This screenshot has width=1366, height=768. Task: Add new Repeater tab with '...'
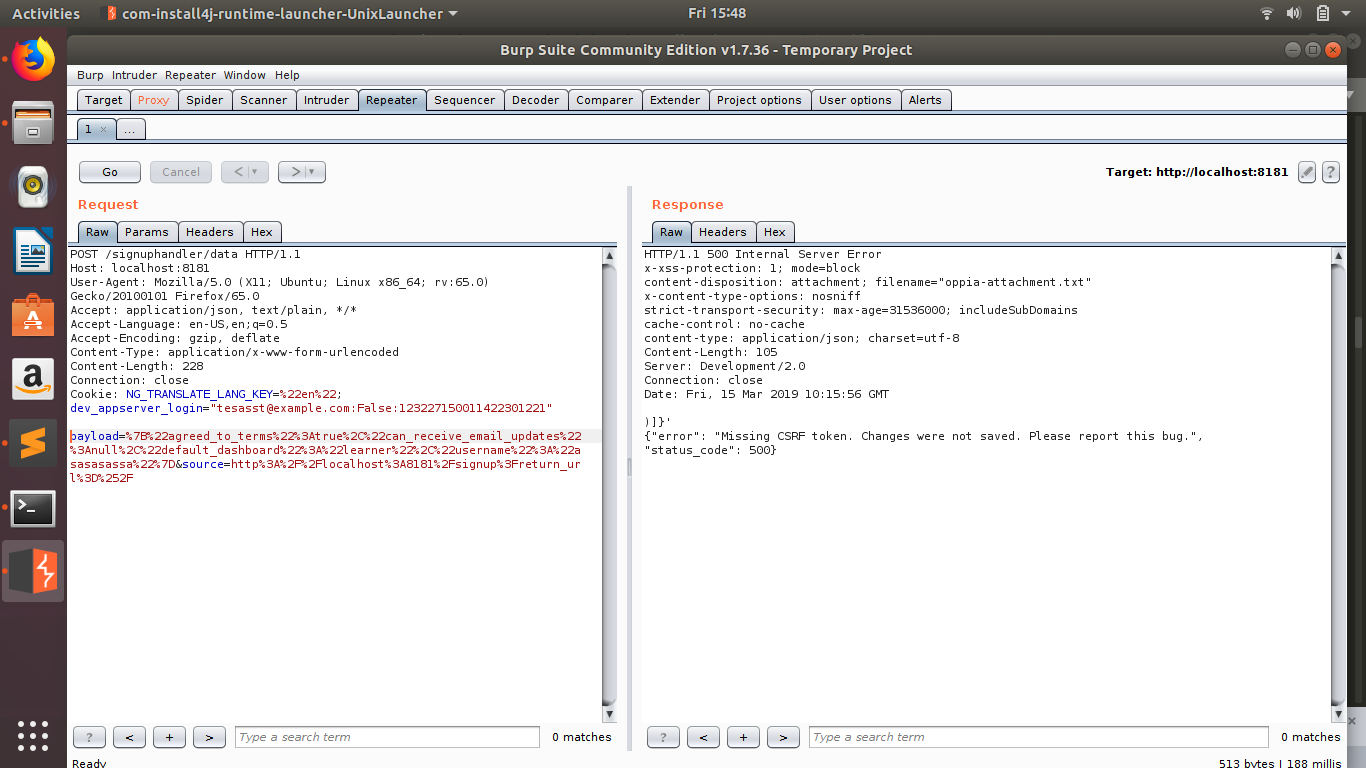(x=130, y=129)
